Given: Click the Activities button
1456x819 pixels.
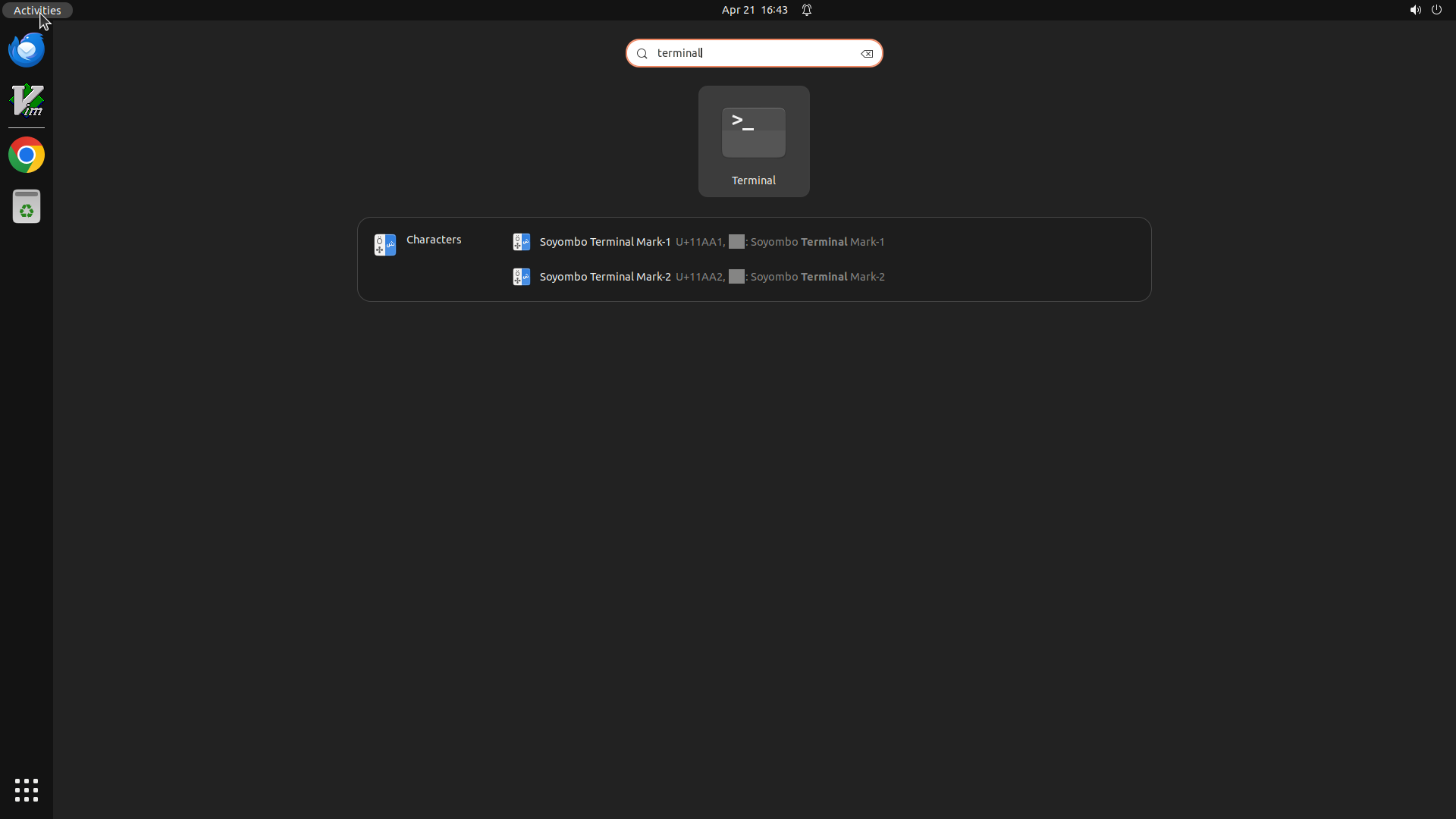Looking at the screenshot, I should pos(37,10).
